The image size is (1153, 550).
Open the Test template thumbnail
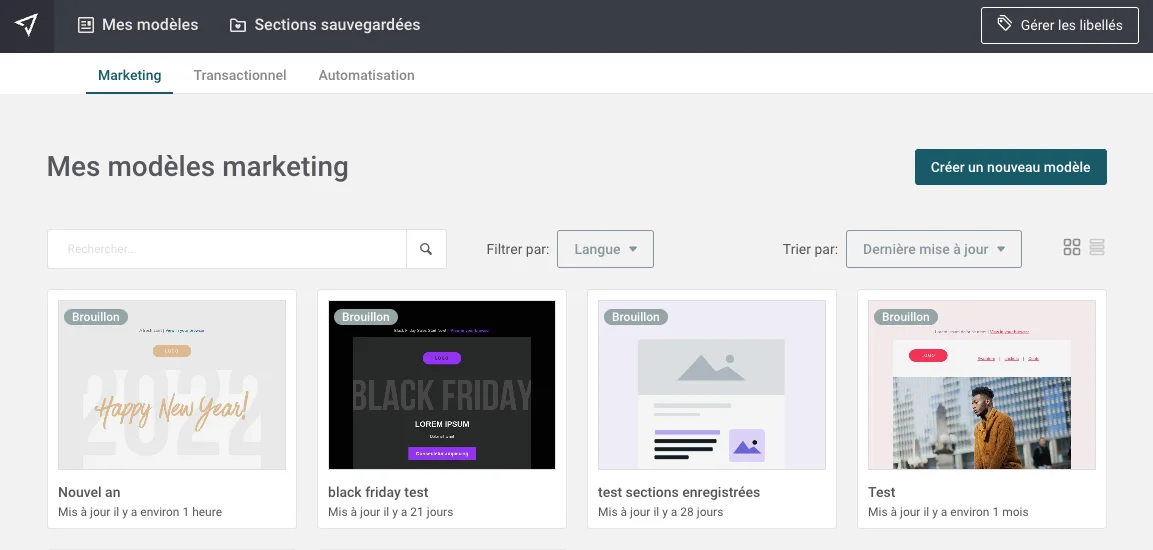click(982, 385)
